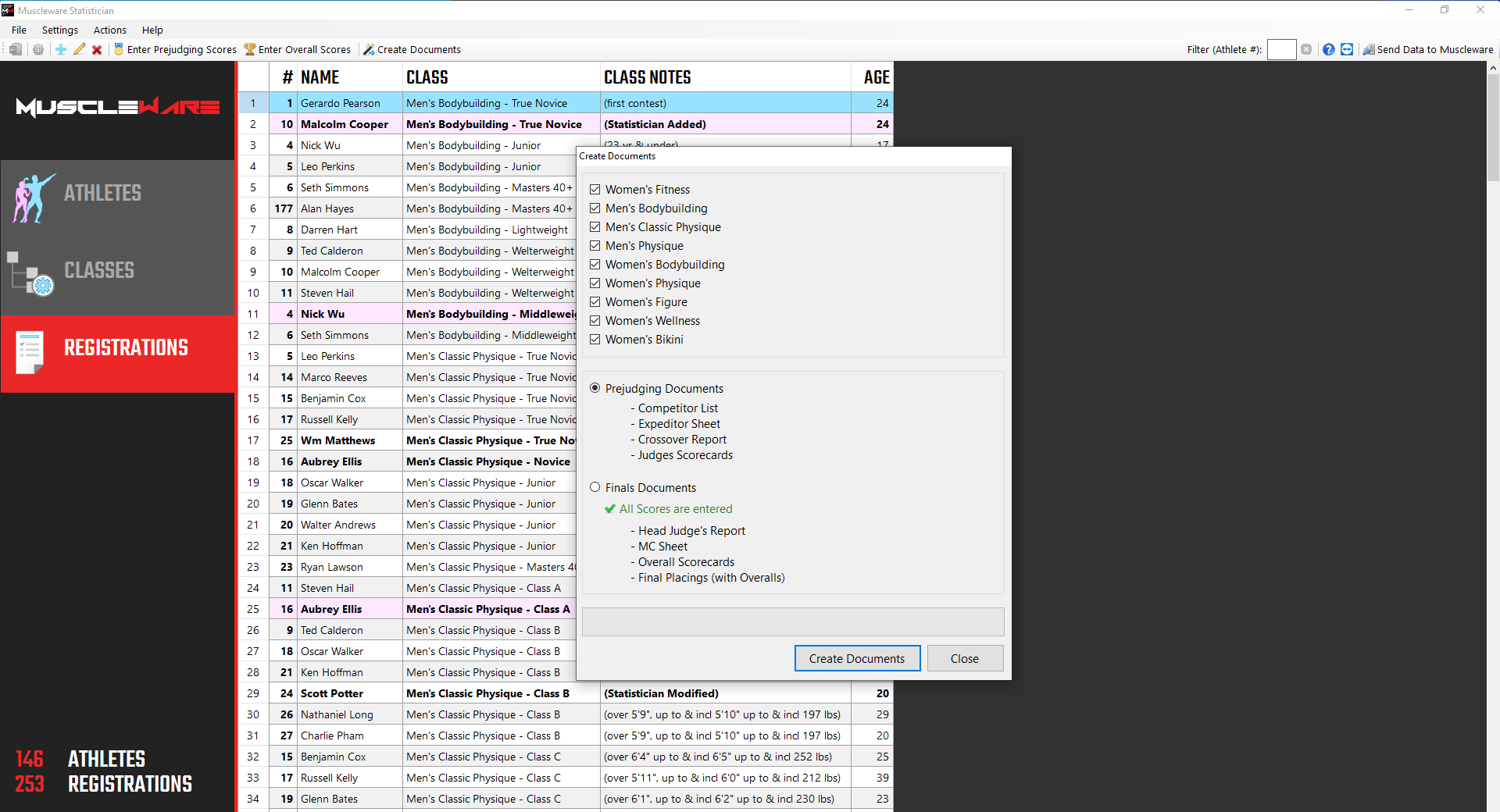Click the pencil edit icon in toolbar
Viewport: 1500px width, 812px height.
pyautogui.click(x=79, y=49)
